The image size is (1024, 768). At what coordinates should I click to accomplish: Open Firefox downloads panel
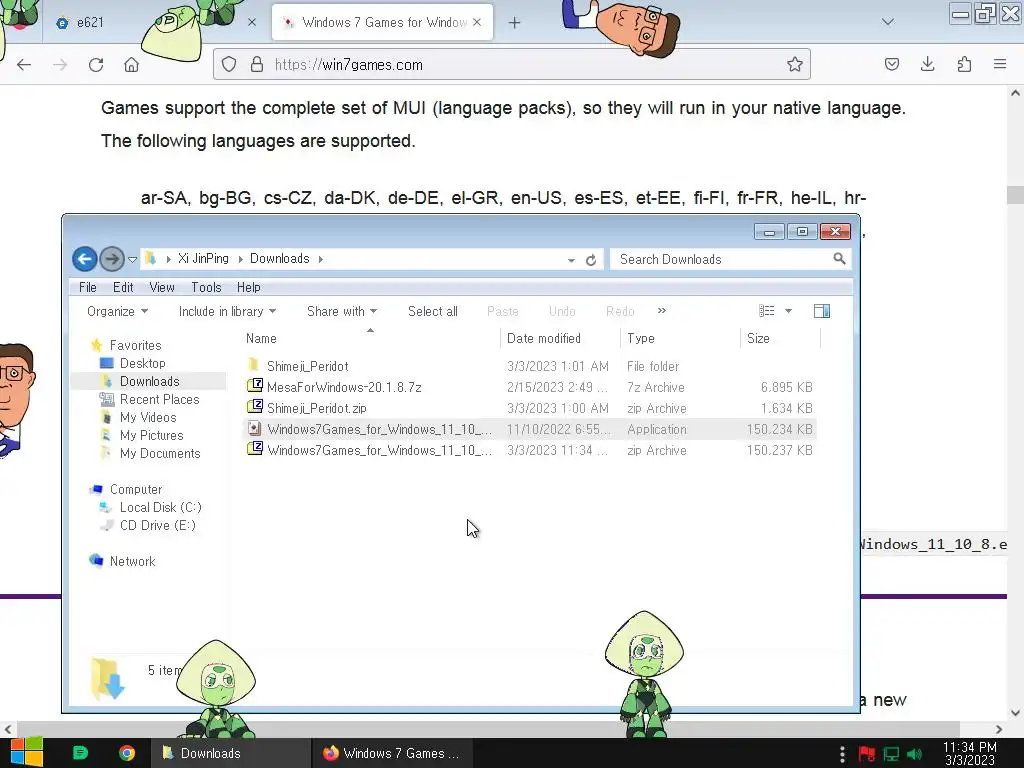927,64
